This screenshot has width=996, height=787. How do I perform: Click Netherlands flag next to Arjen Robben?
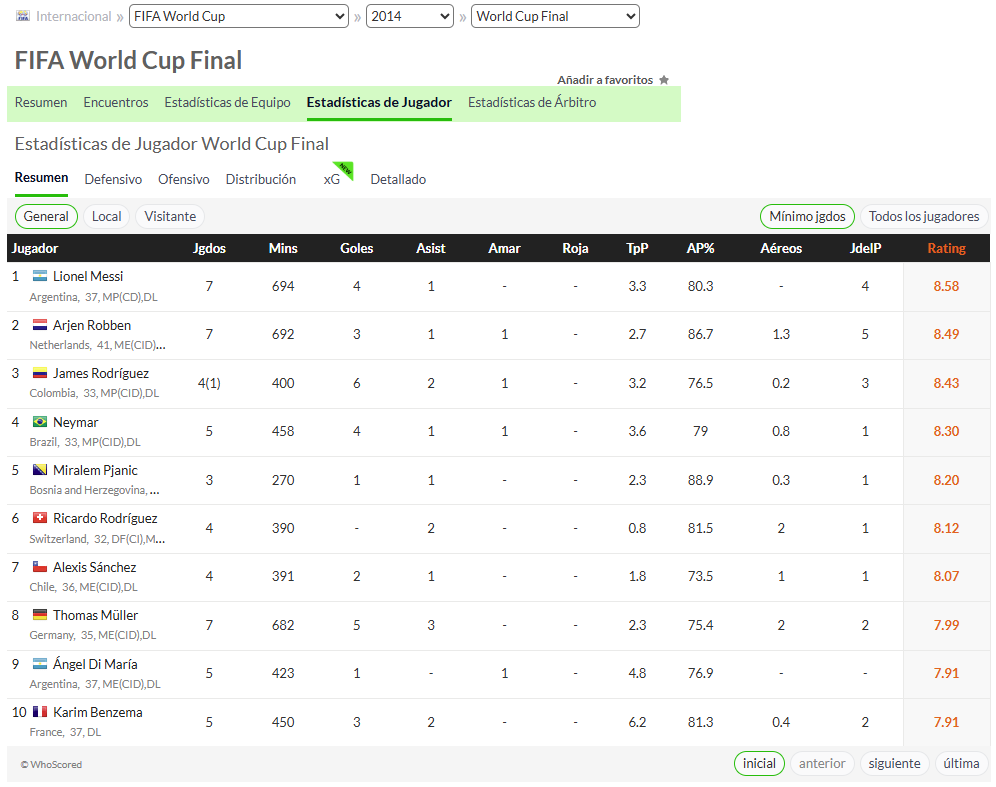(40, 325)
